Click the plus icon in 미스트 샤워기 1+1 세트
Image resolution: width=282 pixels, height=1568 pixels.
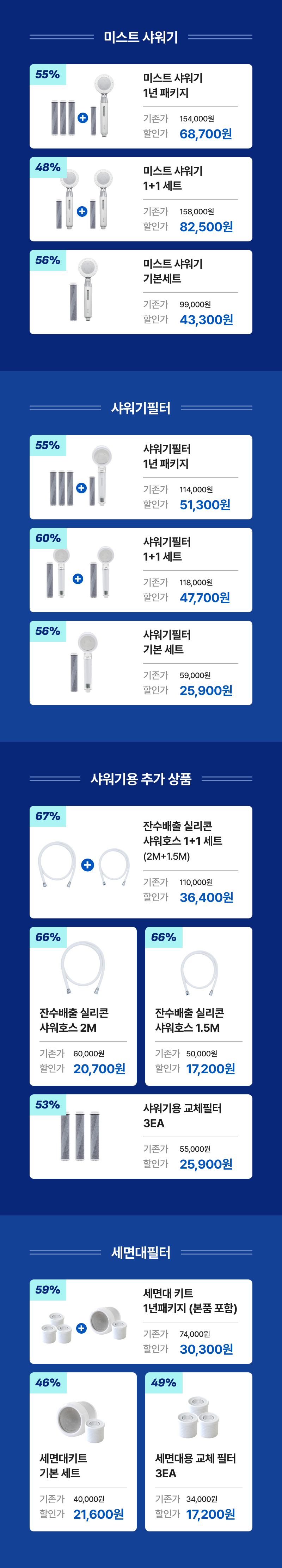pos(82,211)
